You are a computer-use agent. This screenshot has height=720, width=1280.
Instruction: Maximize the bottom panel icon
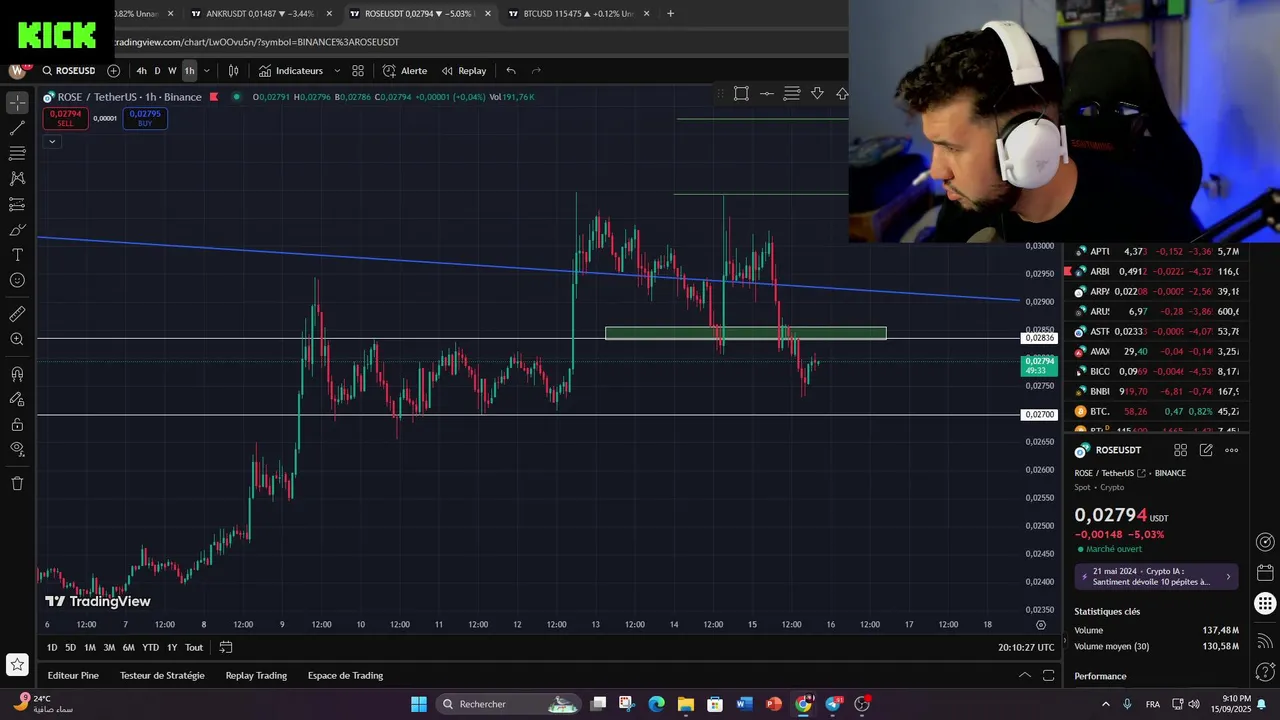1048,676
